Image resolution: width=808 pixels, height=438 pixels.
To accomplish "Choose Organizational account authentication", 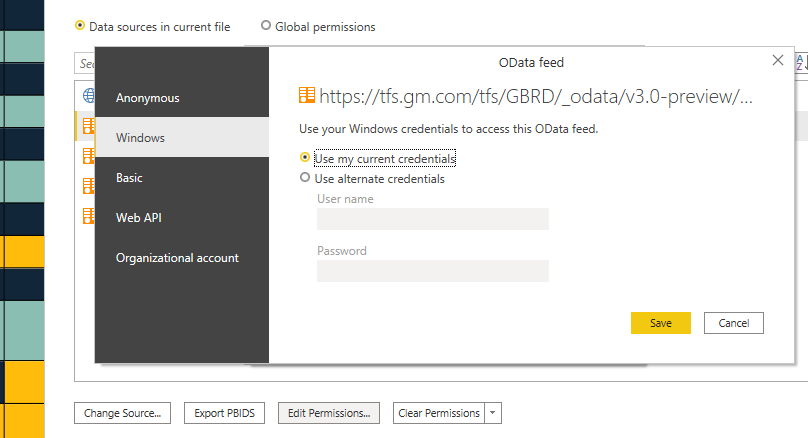I will [x=182, y=258].
